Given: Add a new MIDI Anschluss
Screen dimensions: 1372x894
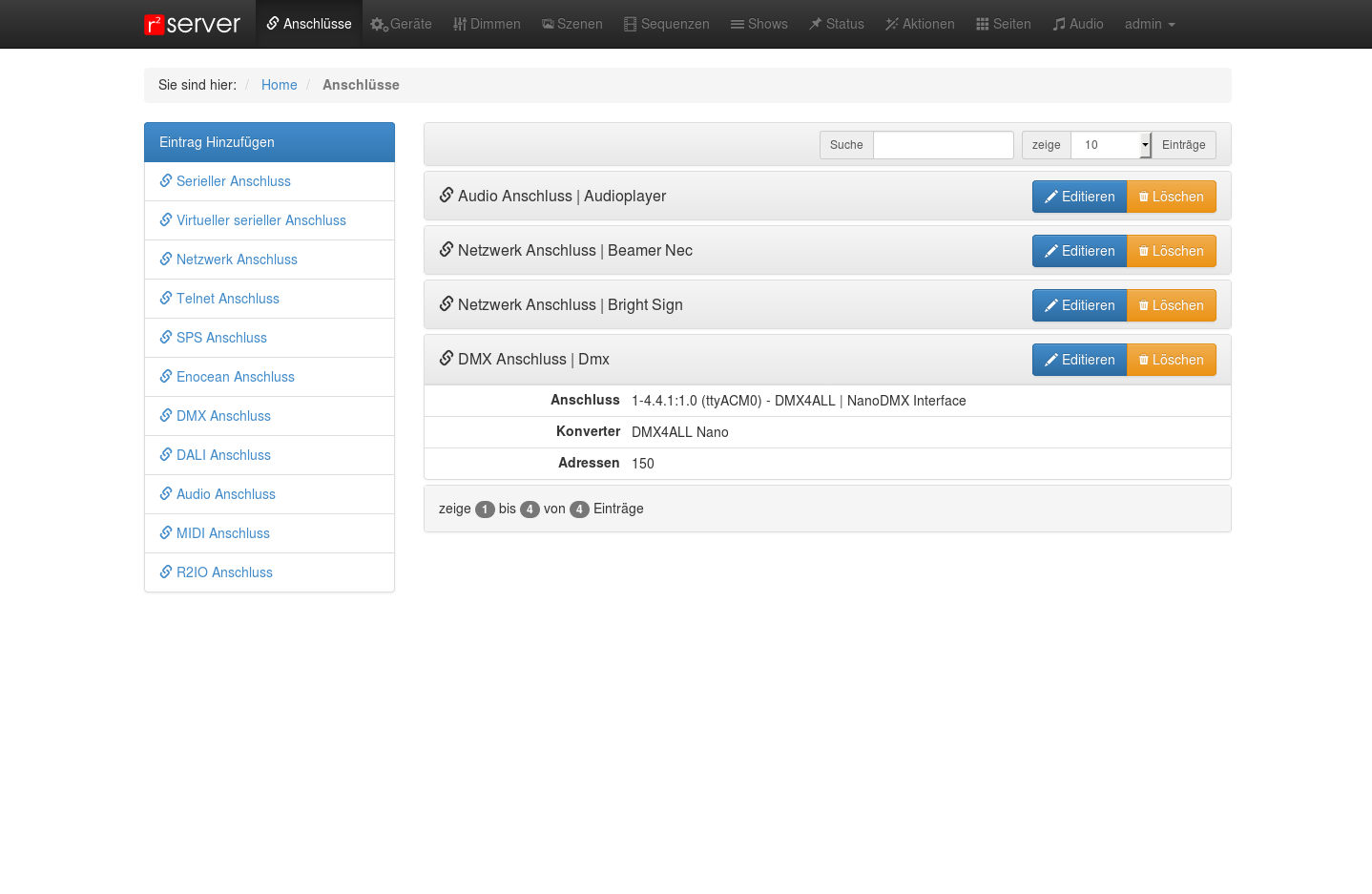Looking at the screenshot, I should 222,533.
